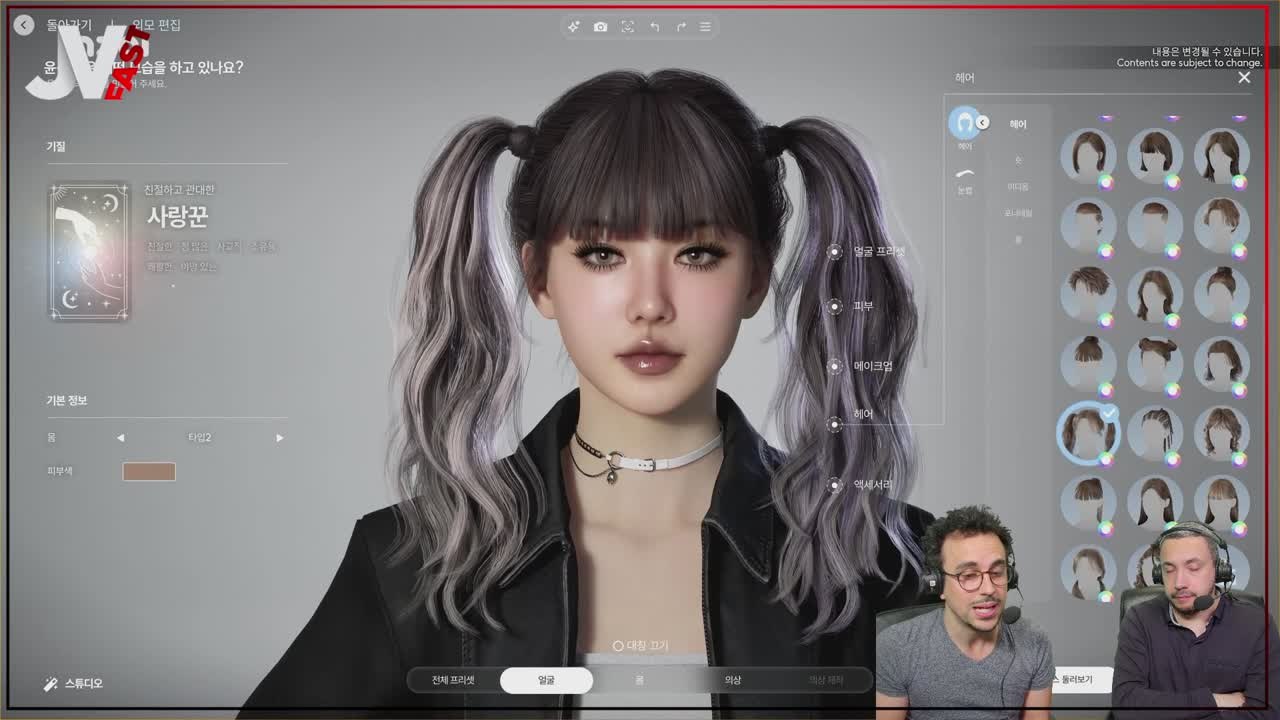Viewport: 1280px width, 720px height.
Task: Select the 피부 skin hotspot
Action: tap(835, 306)
